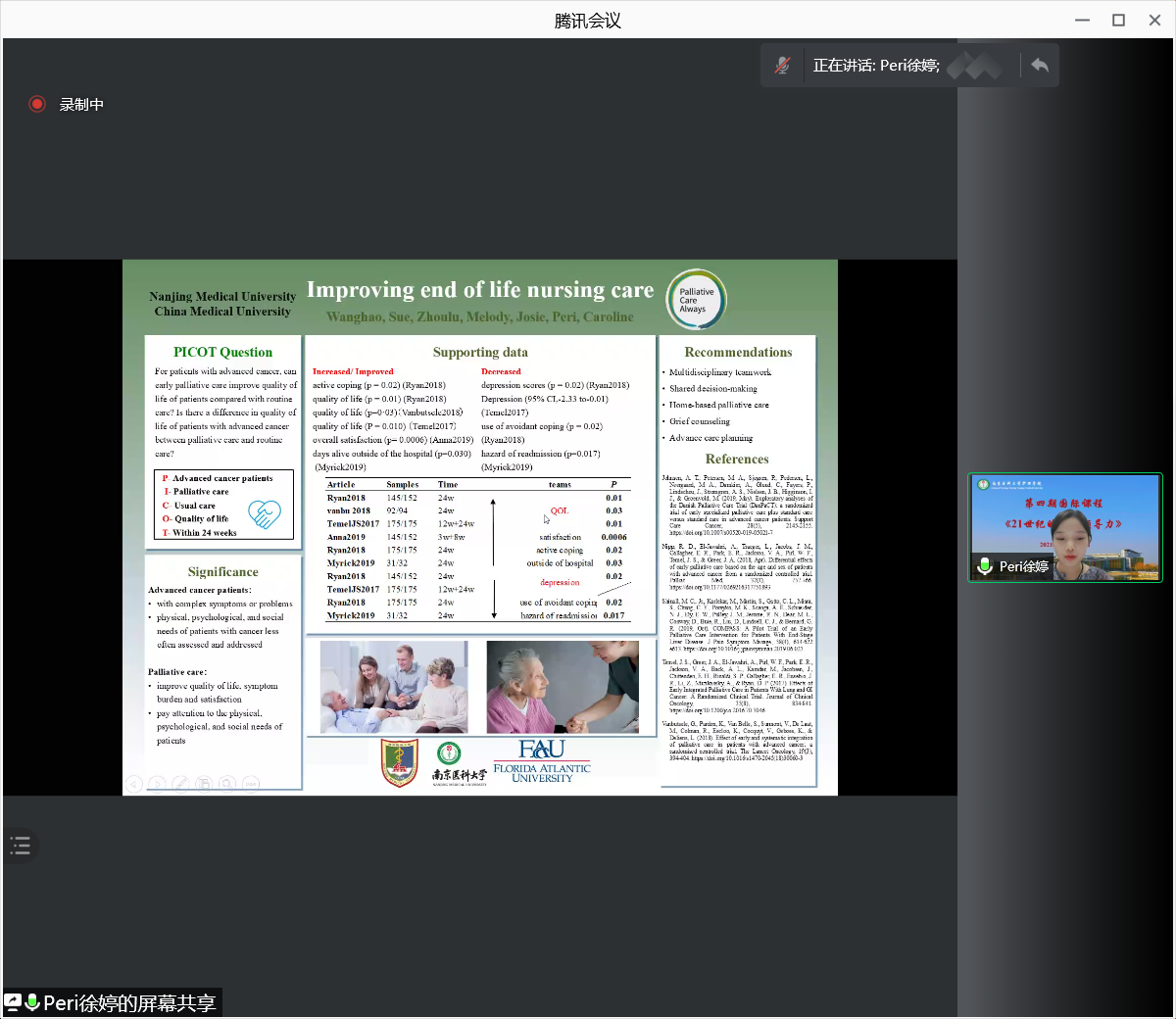Open more options ellipsis on slideshow toolbar
The image size is (1176, 1019).
pos(251,783)
